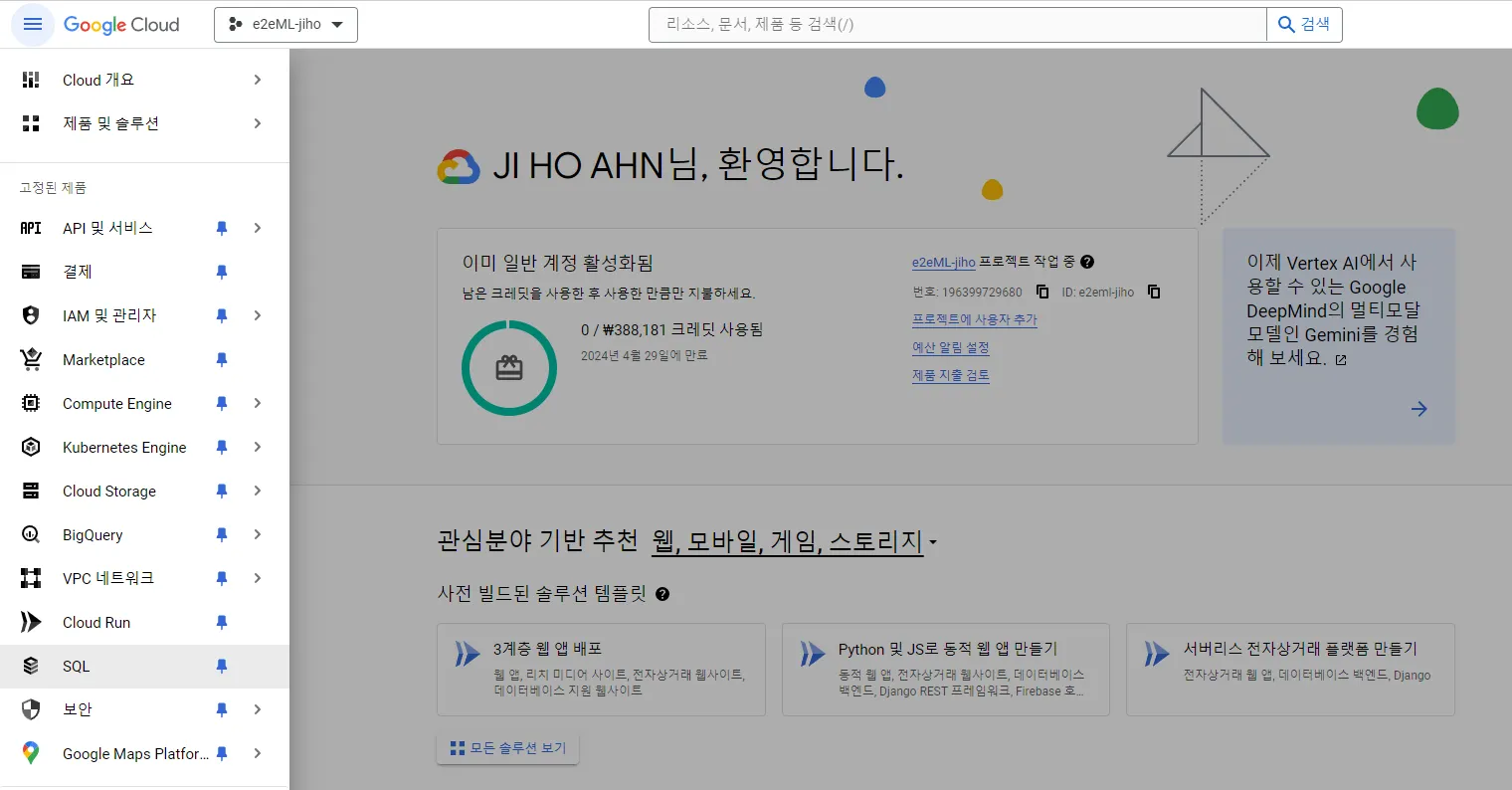
Task: Click the IAM 및 관리자 shield icon
Action: 31,315
